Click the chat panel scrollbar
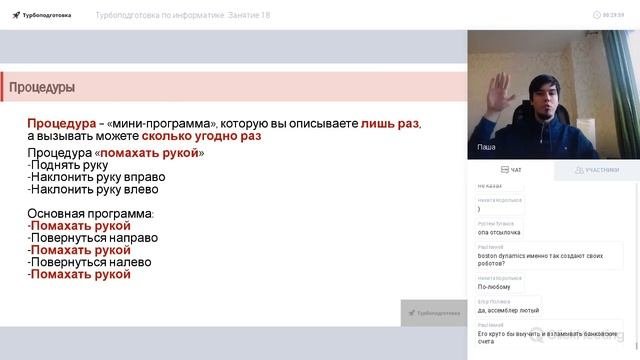 (x=636, y=346)
